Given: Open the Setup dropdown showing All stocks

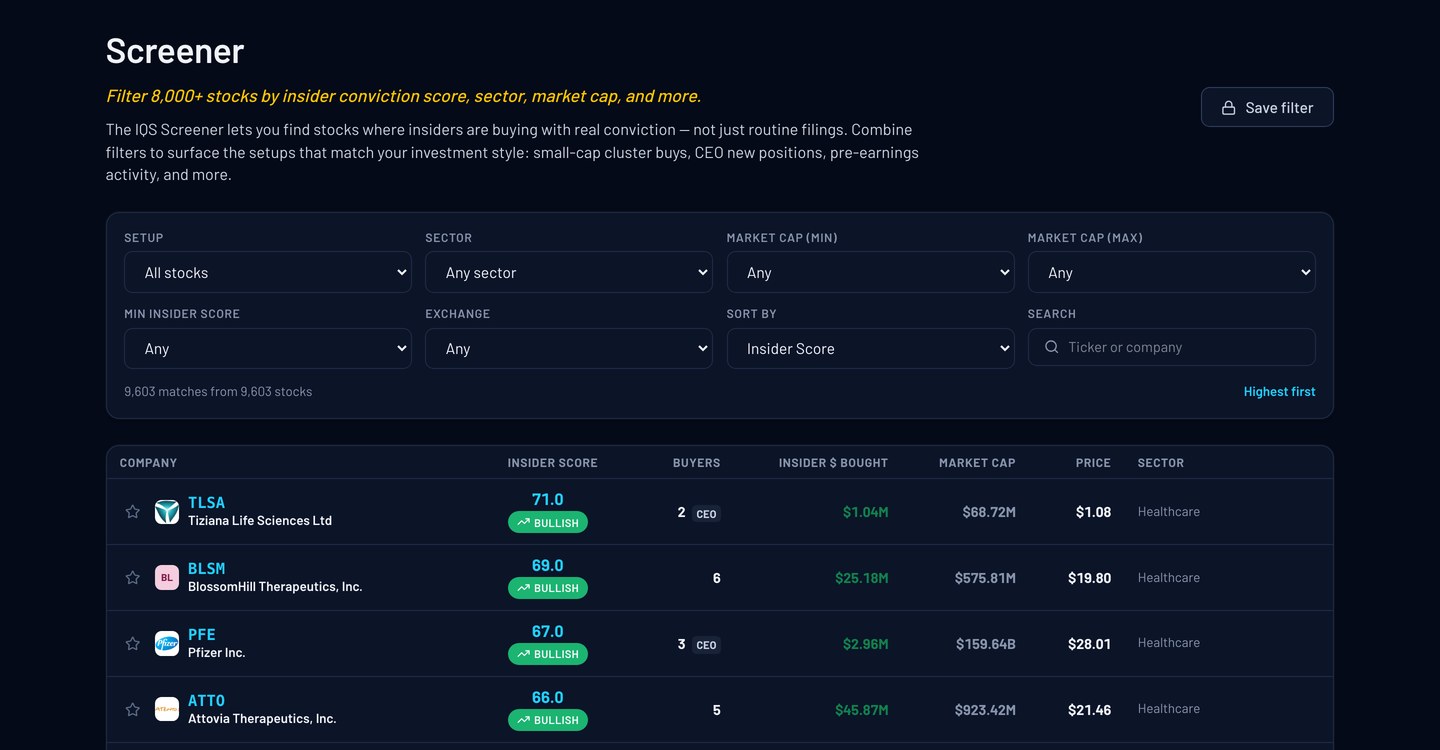Looking at the screenshot, I should [x=268, y=272].
